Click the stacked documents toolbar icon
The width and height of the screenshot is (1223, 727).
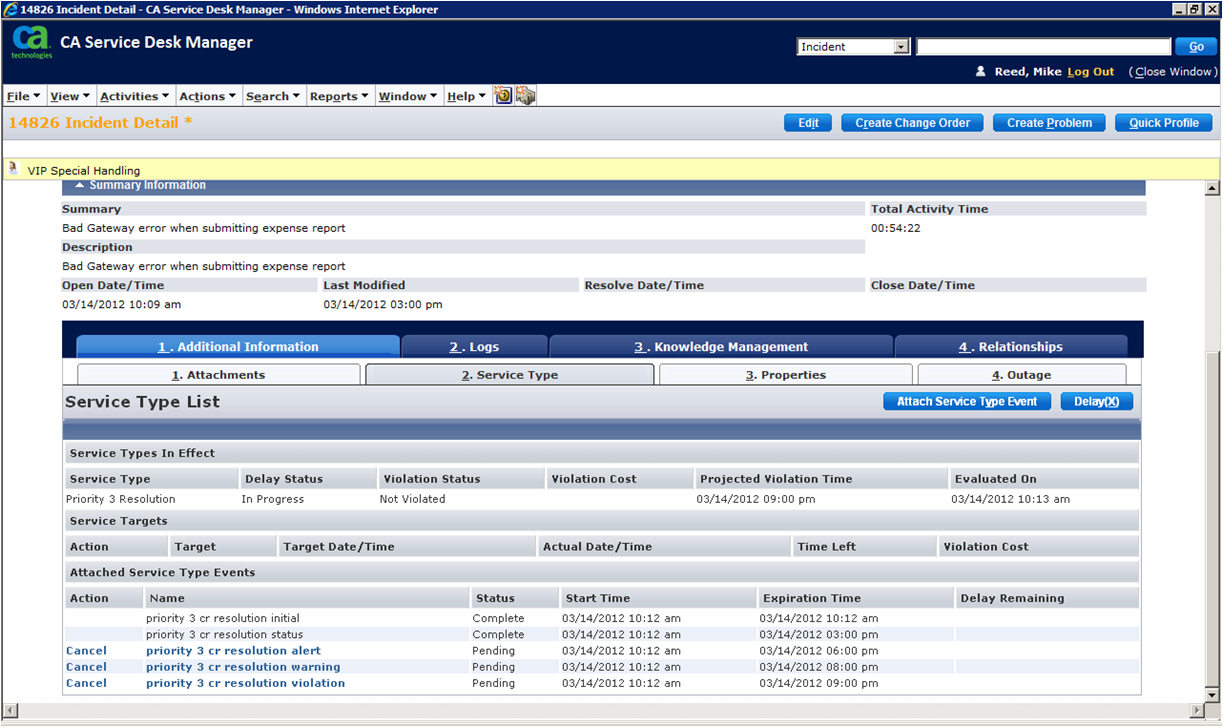click(525, 96)
